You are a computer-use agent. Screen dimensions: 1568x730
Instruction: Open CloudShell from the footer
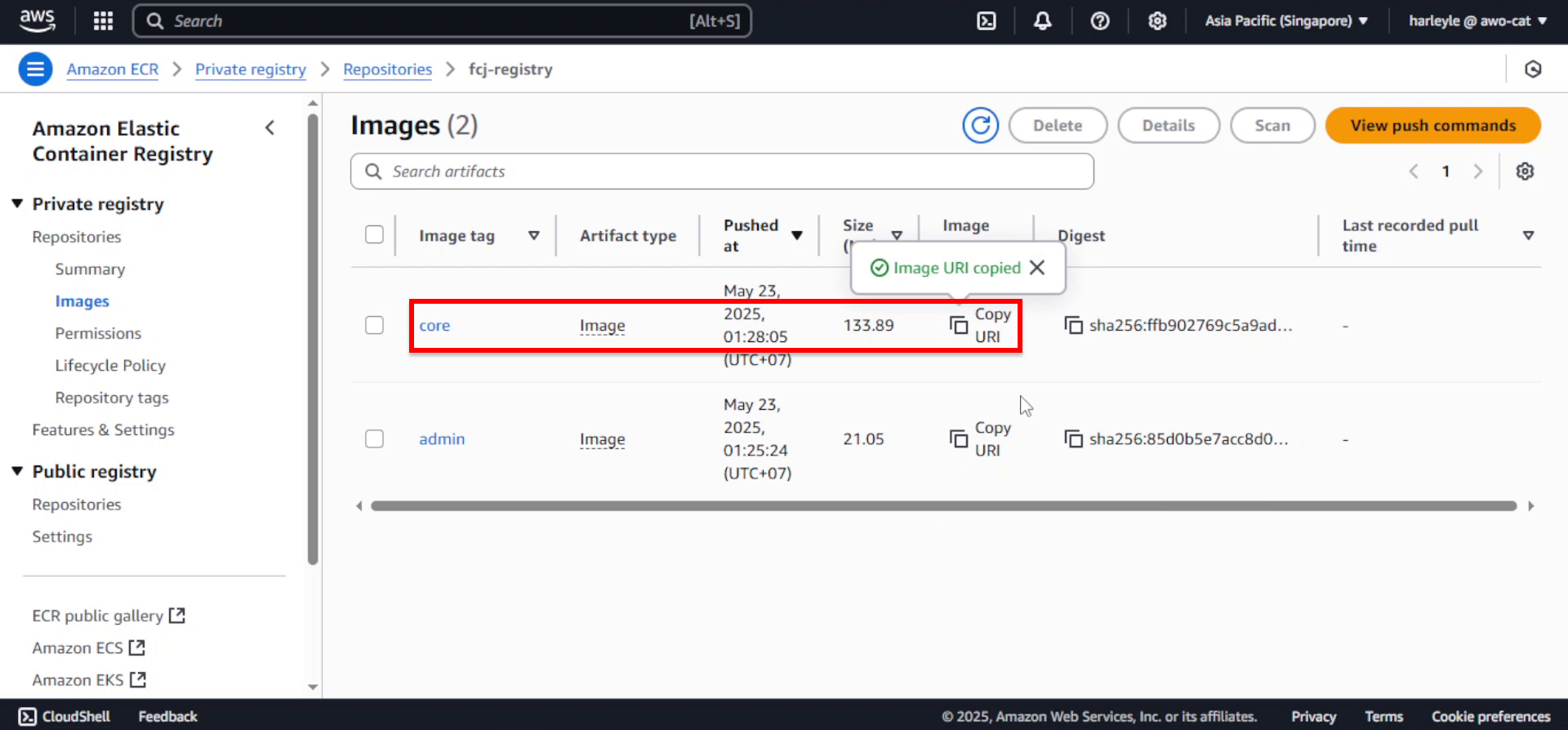point(64,716)
